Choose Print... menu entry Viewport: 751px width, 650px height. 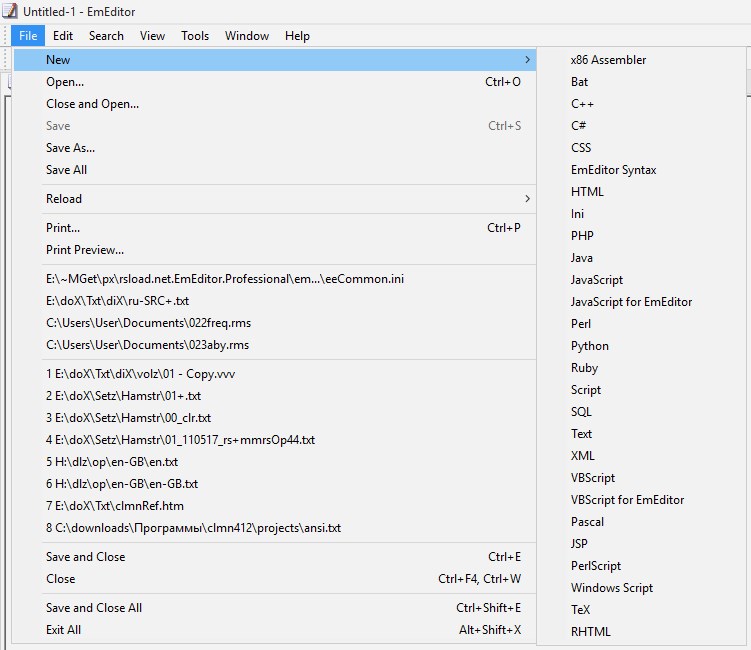tap(274, 228)
